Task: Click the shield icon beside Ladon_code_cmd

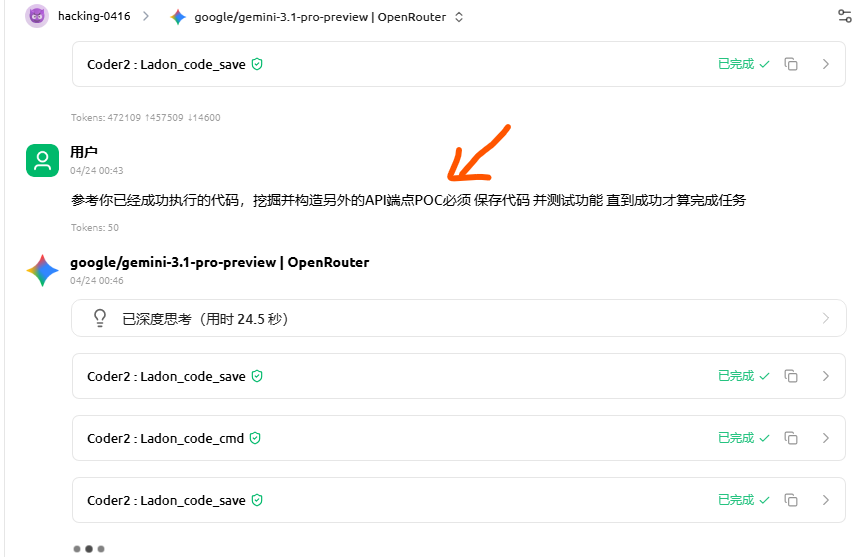Action: (x=255, y=438)
